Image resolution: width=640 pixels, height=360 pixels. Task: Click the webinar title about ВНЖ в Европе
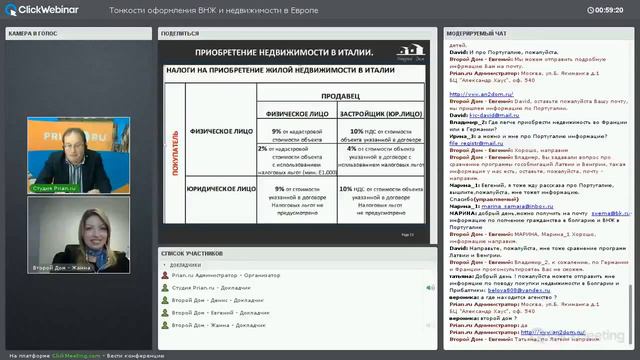[213, 11]
